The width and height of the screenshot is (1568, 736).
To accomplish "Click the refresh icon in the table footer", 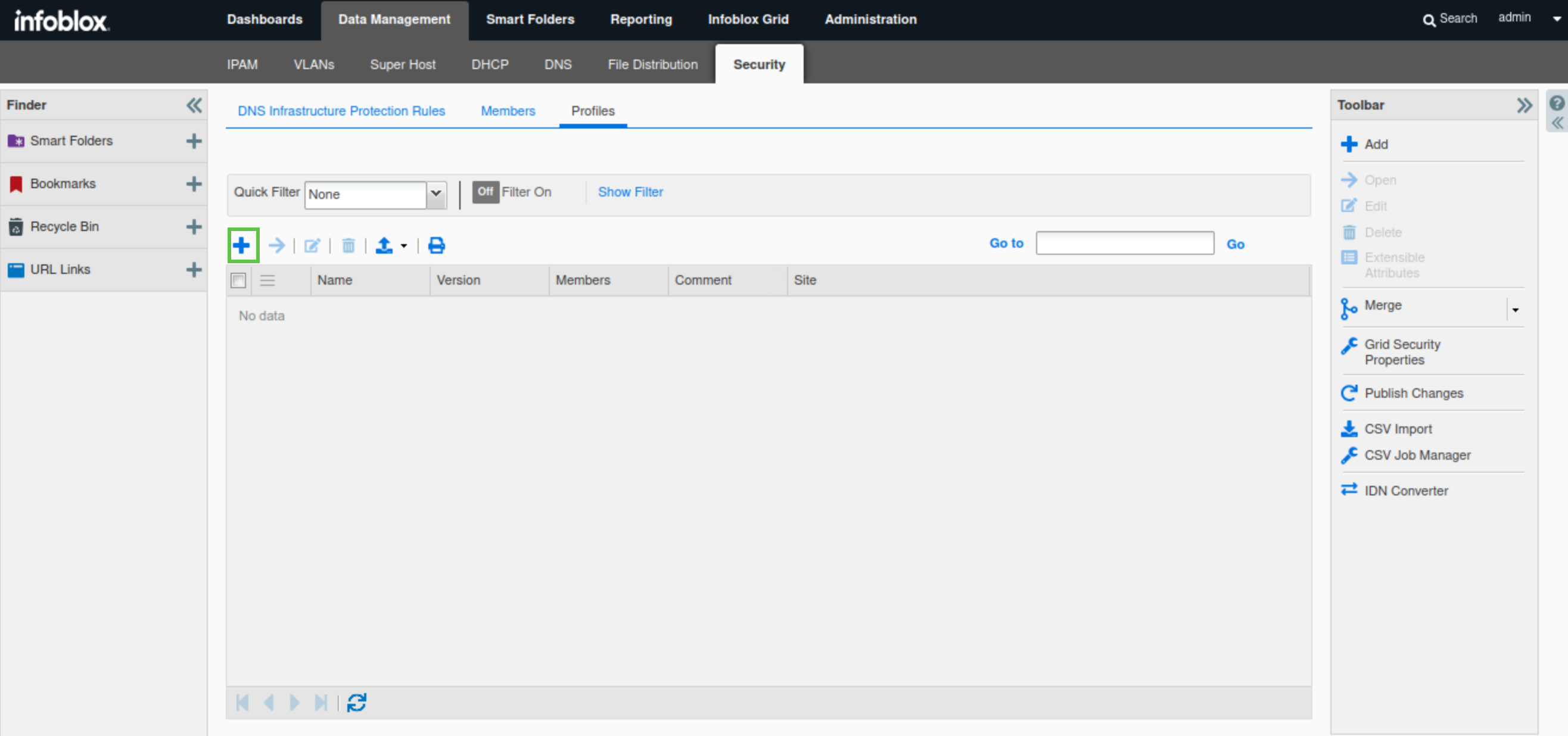I will point(356,703).
